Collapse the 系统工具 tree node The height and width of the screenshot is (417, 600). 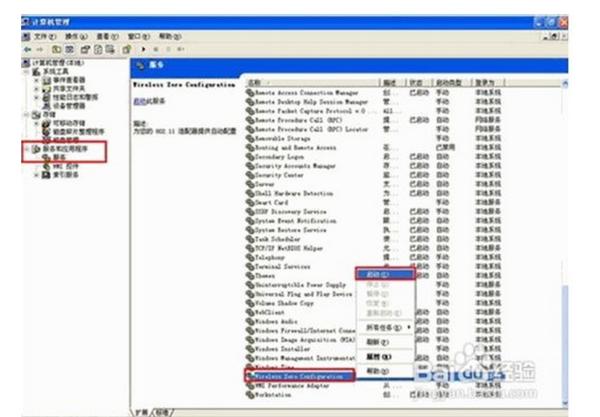(x=27, y=72)
